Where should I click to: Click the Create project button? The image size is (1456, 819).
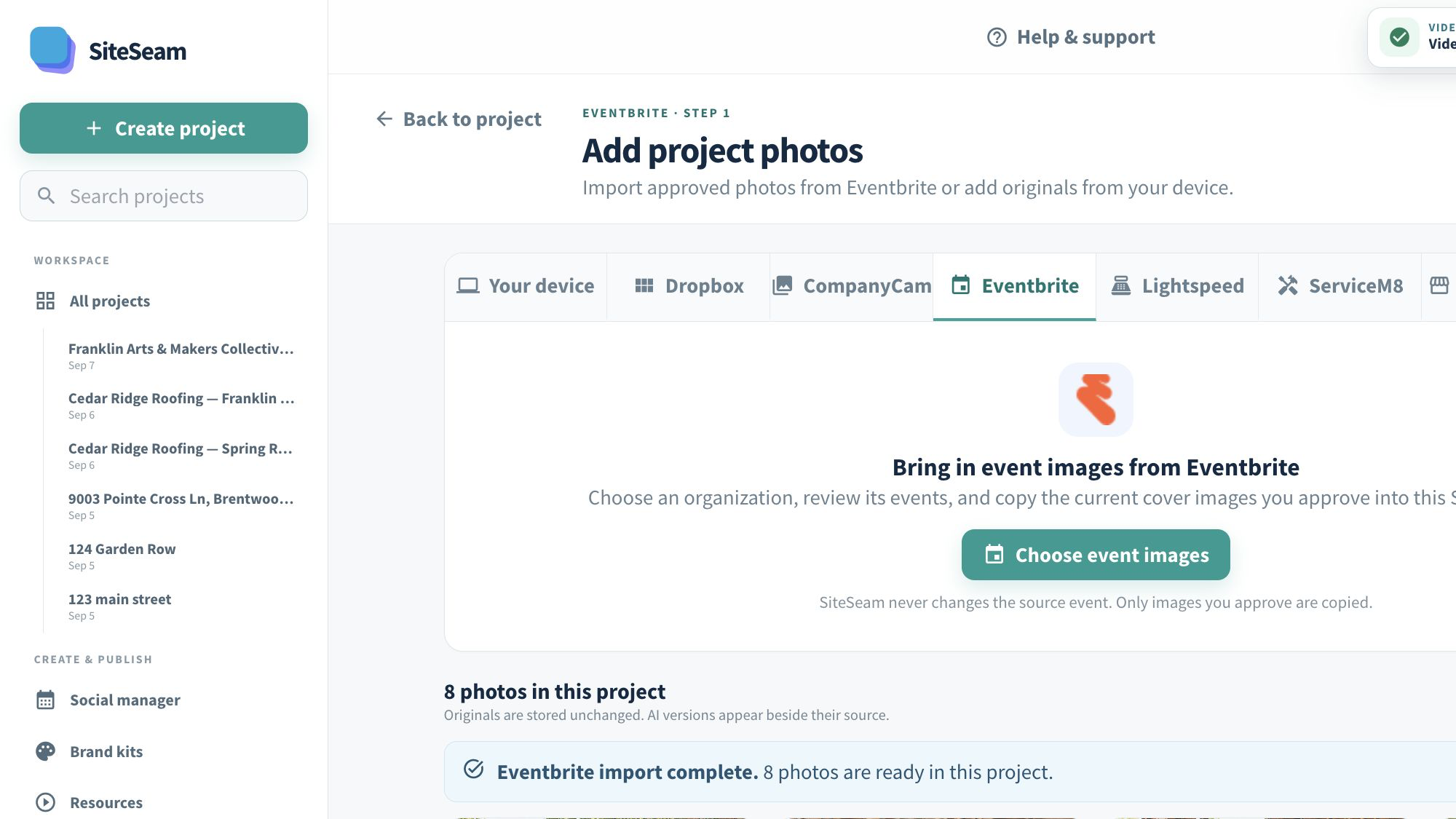(164, 128)
